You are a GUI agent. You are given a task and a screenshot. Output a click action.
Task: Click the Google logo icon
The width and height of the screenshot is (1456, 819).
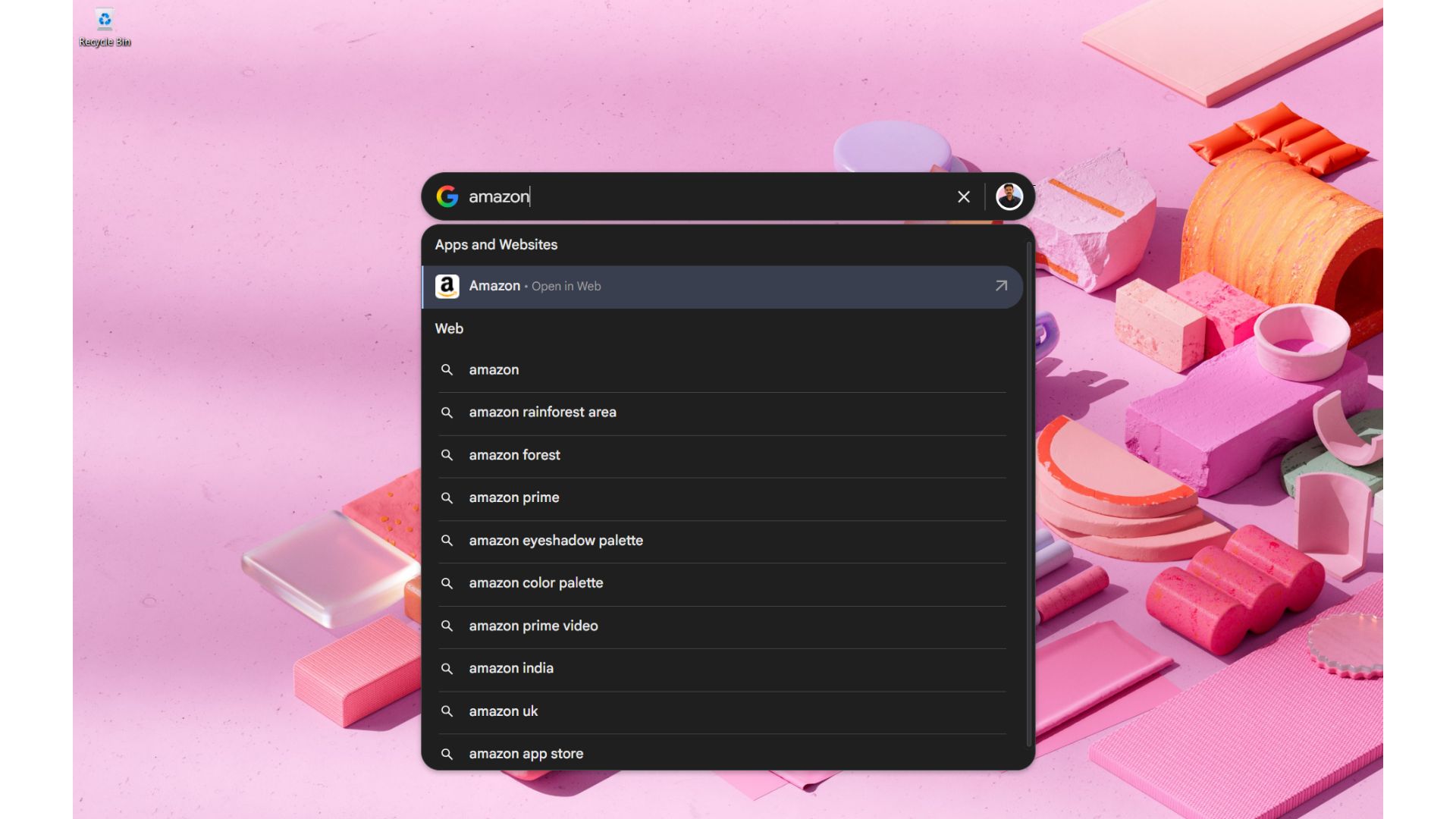pyautogui.click(x=447, y=196)
